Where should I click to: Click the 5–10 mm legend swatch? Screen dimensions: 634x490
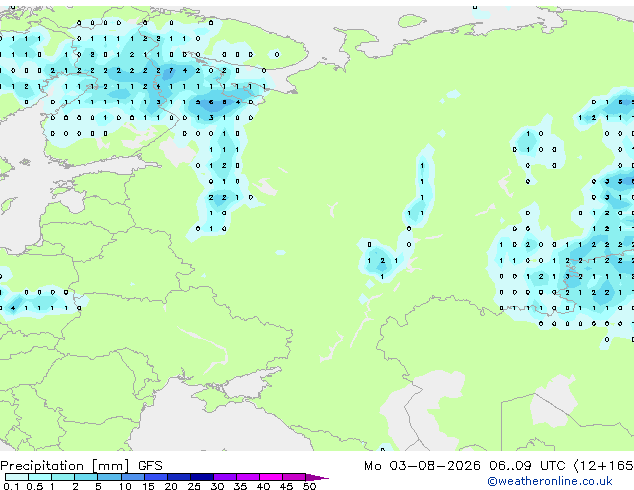pos(109,477)
